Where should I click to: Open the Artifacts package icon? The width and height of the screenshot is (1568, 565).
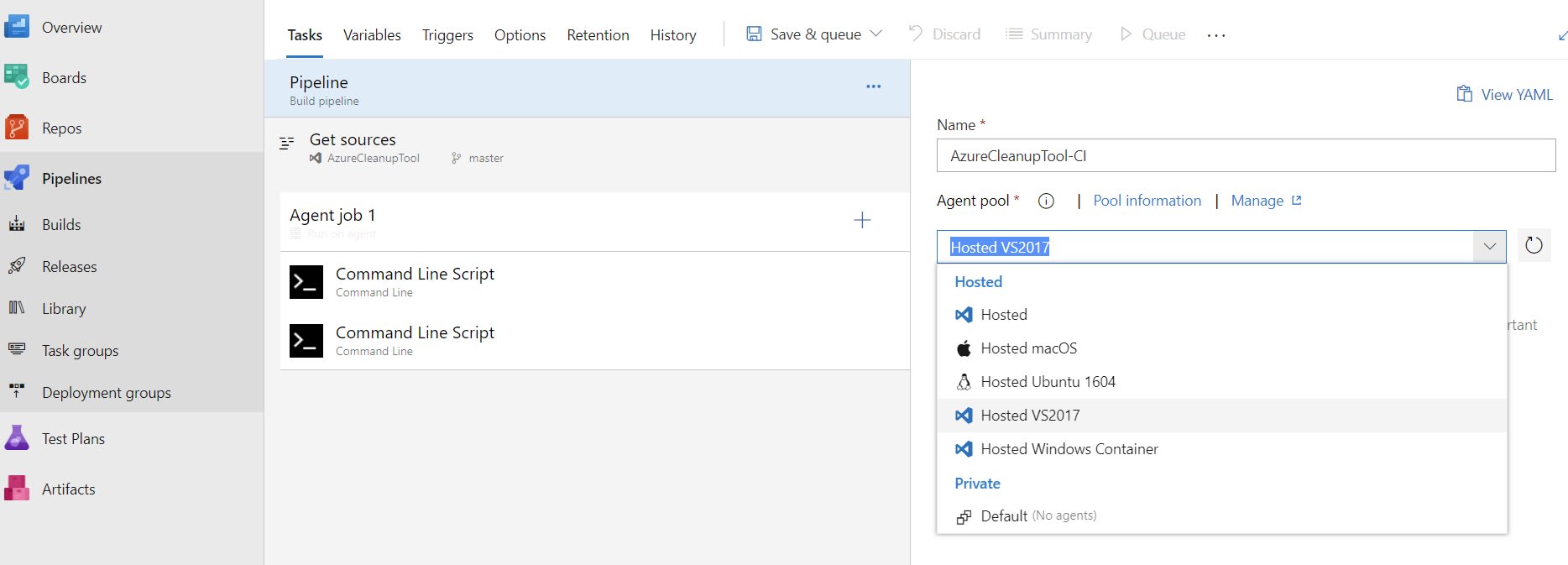point(16,489)
